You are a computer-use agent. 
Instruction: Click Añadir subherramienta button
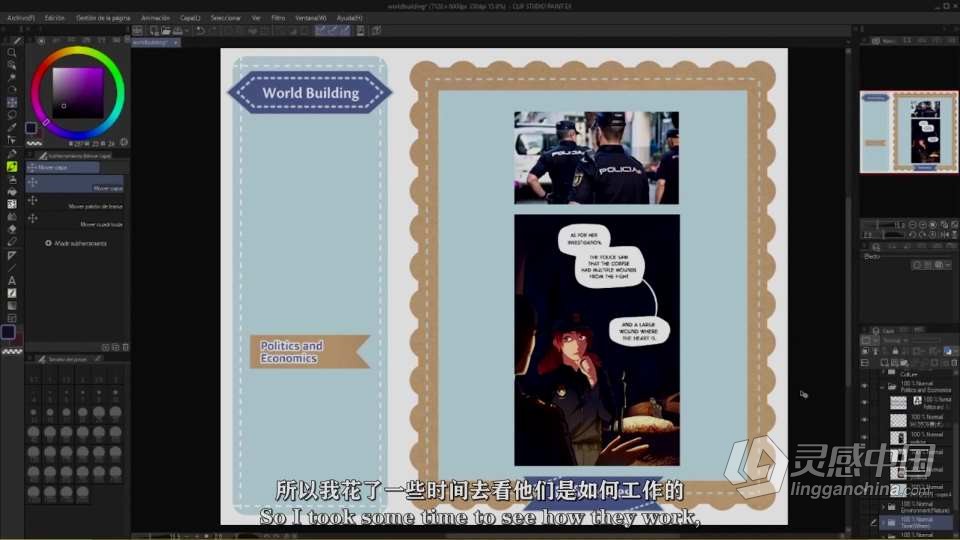(x=76, y=243)
